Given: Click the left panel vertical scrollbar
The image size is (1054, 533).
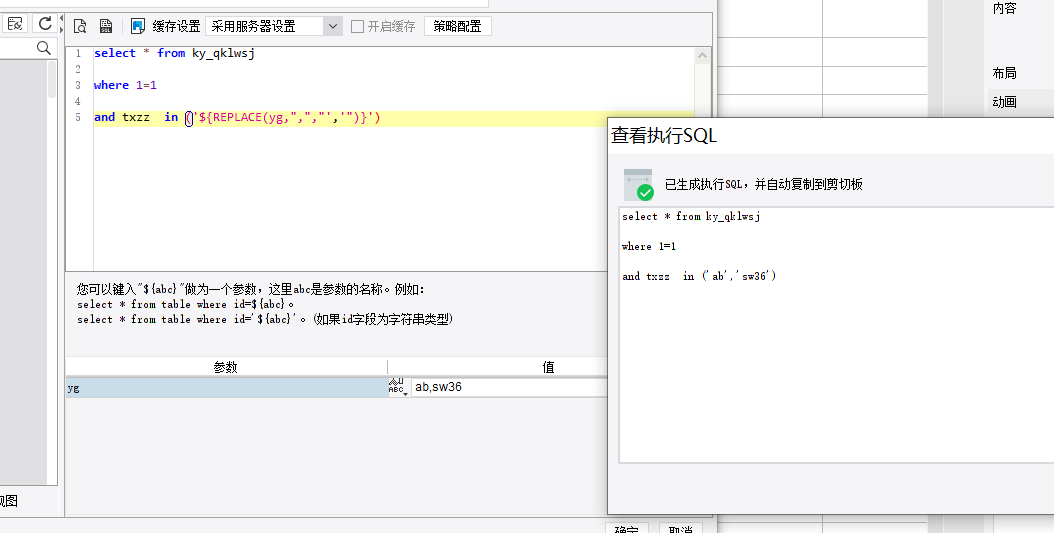Looking at the screenshot, I should 52,81.
